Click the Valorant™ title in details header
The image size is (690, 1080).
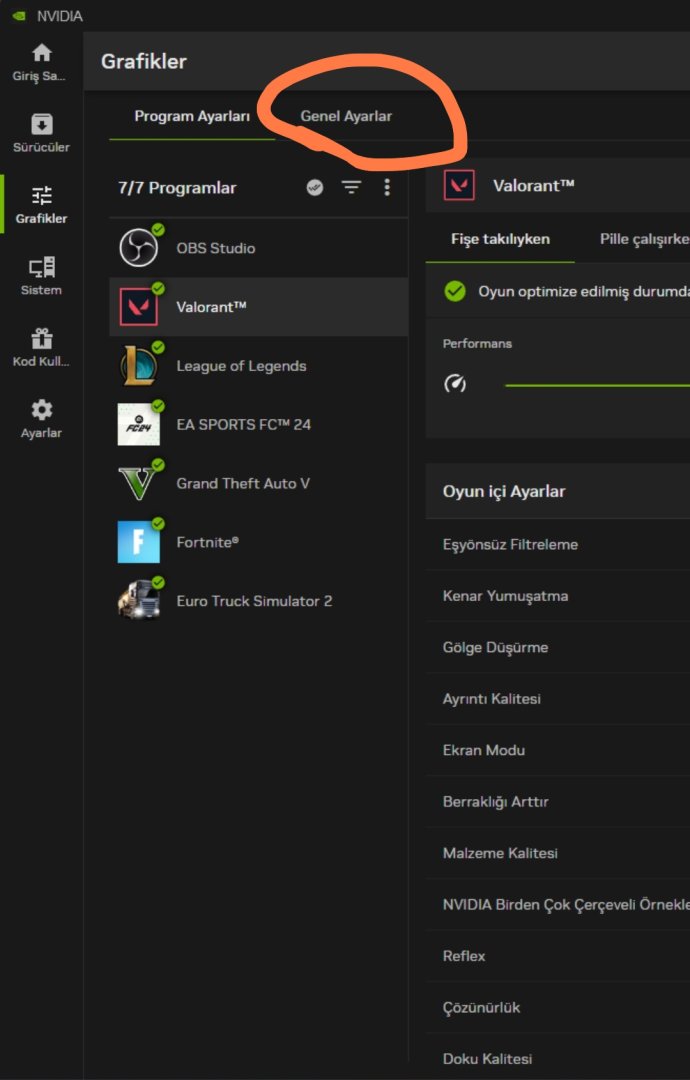[534, 185]
